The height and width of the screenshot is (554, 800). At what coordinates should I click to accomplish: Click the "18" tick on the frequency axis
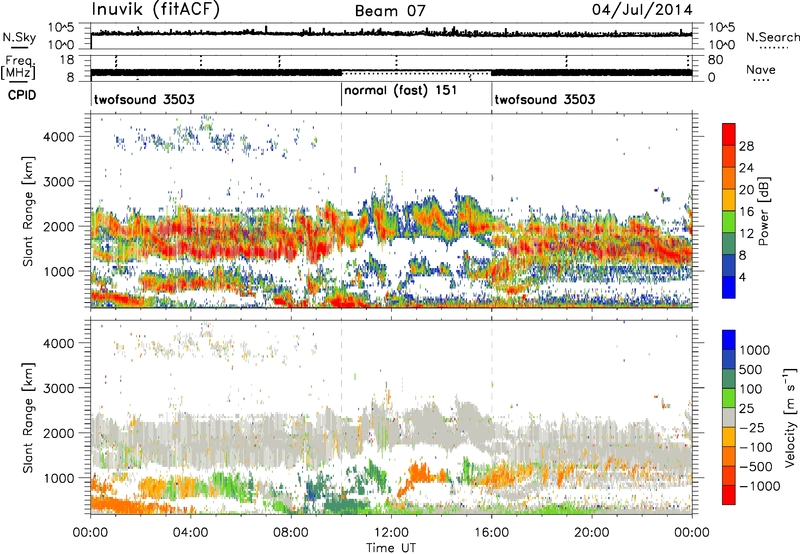[67, 60]
